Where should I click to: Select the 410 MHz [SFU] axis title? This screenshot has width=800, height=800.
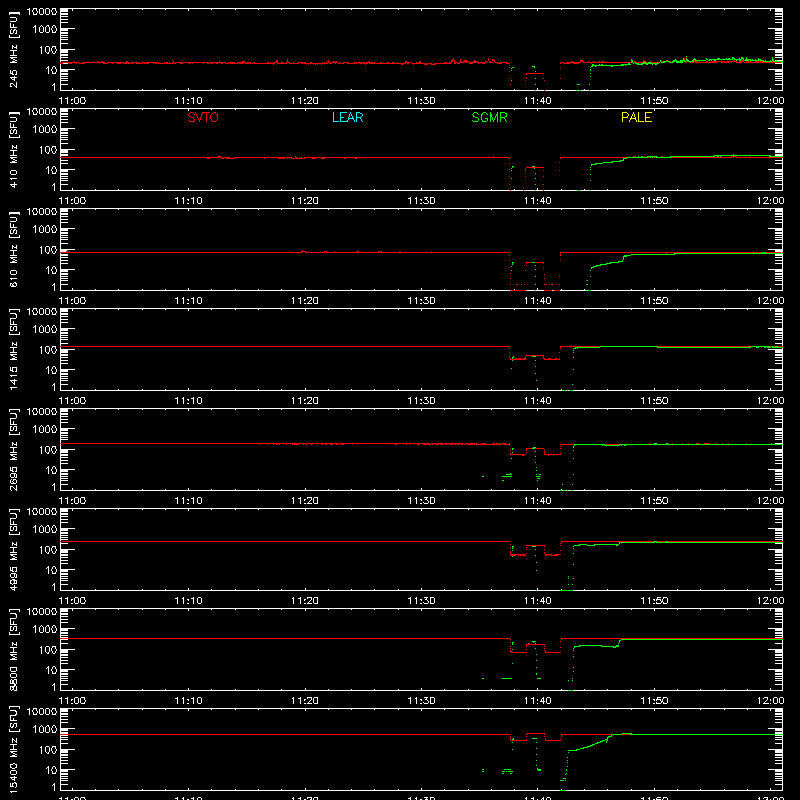tap(14, 149)
